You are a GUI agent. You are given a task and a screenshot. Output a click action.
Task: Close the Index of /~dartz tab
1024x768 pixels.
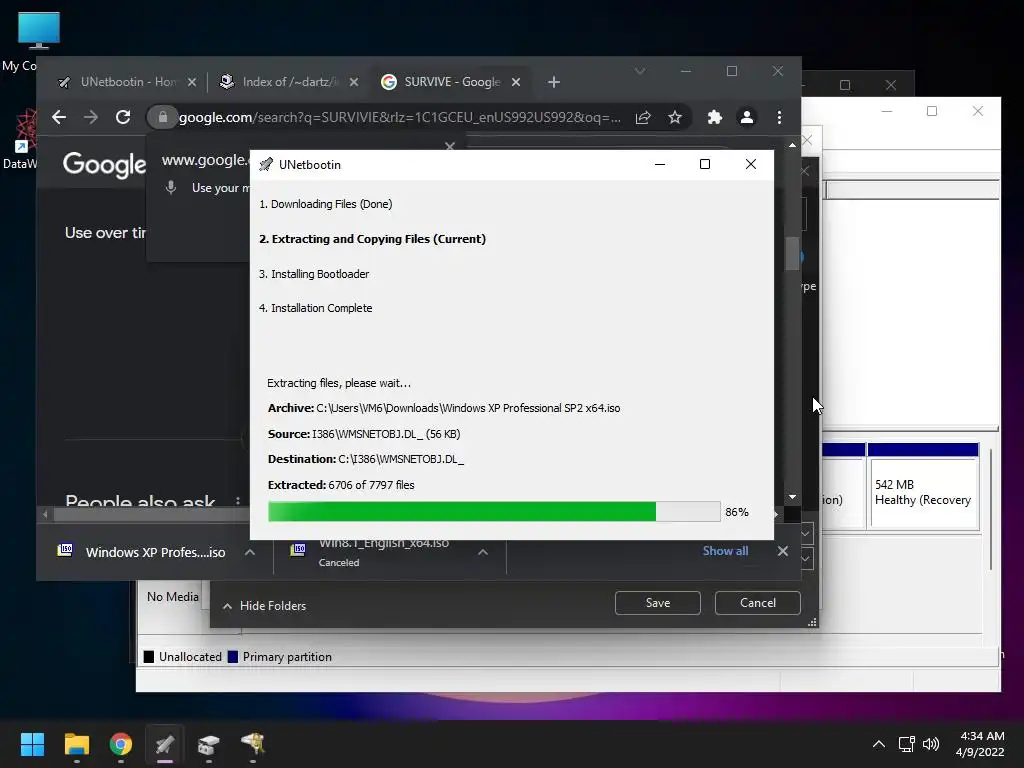(353, 82)
